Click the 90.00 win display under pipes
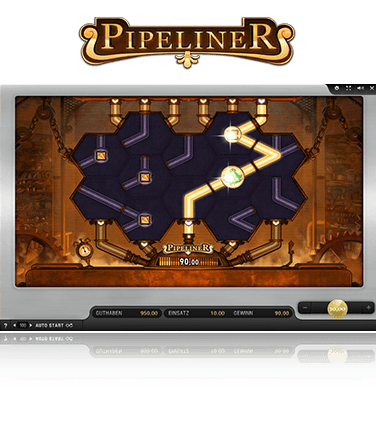Image resolution: width=376 pixels, height=422 pixels. click(x=189, y=262)
